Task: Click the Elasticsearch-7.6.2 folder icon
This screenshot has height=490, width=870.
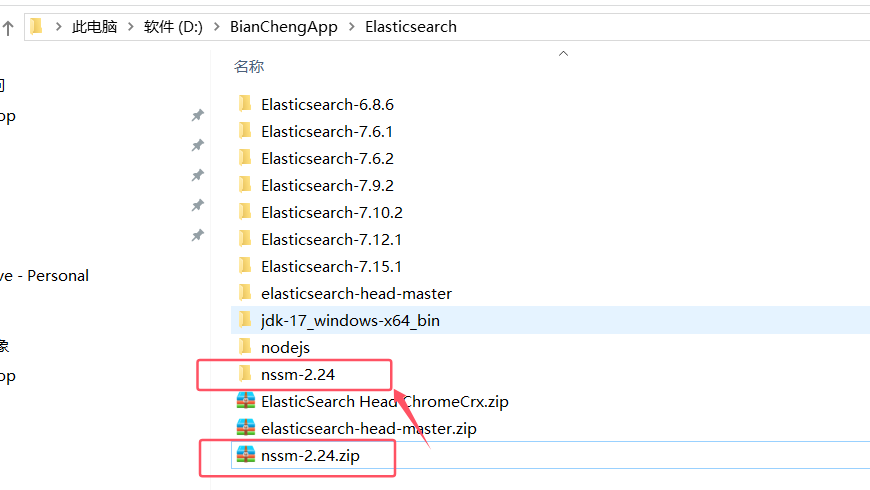Action: tap(245, 158)
